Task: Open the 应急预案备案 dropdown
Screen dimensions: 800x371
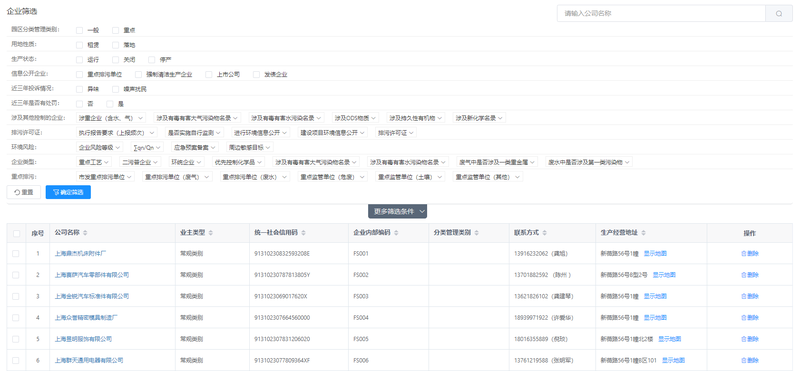Action: point(194,147)
